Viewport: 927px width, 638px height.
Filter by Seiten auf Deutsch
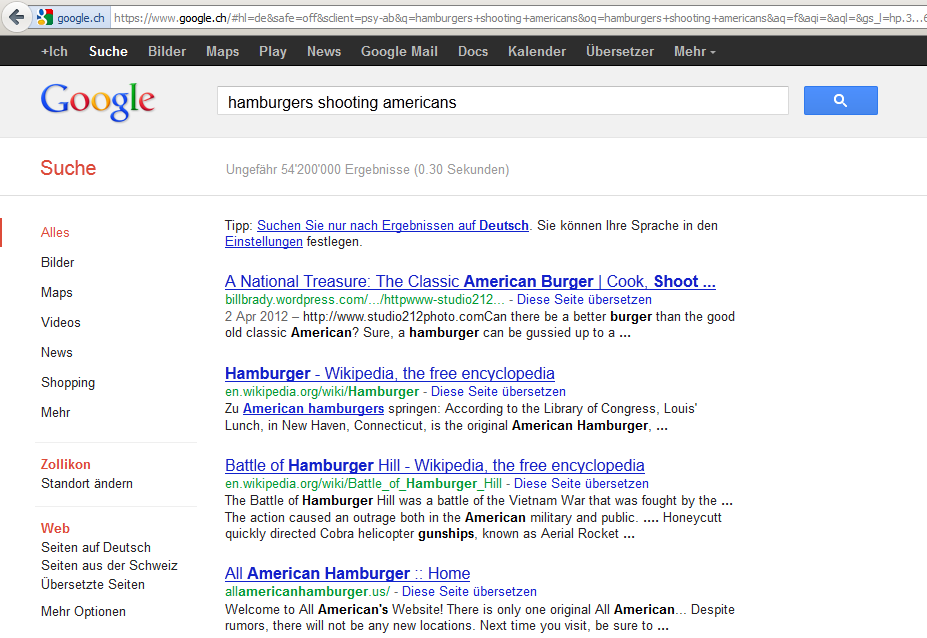[x=96, y=547]
